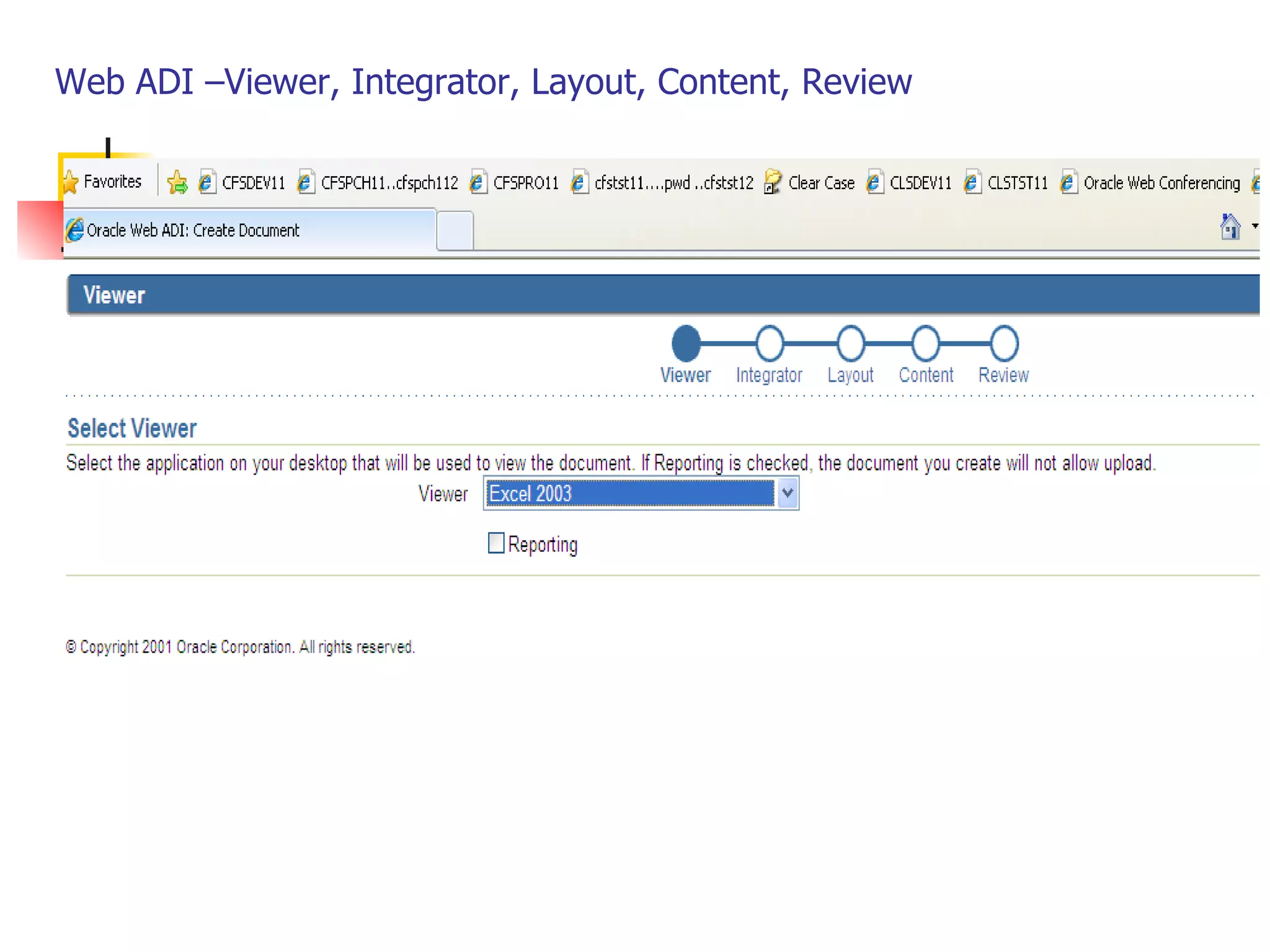
Task: Click the Layout step circle
Action: [x=851, y=343]
